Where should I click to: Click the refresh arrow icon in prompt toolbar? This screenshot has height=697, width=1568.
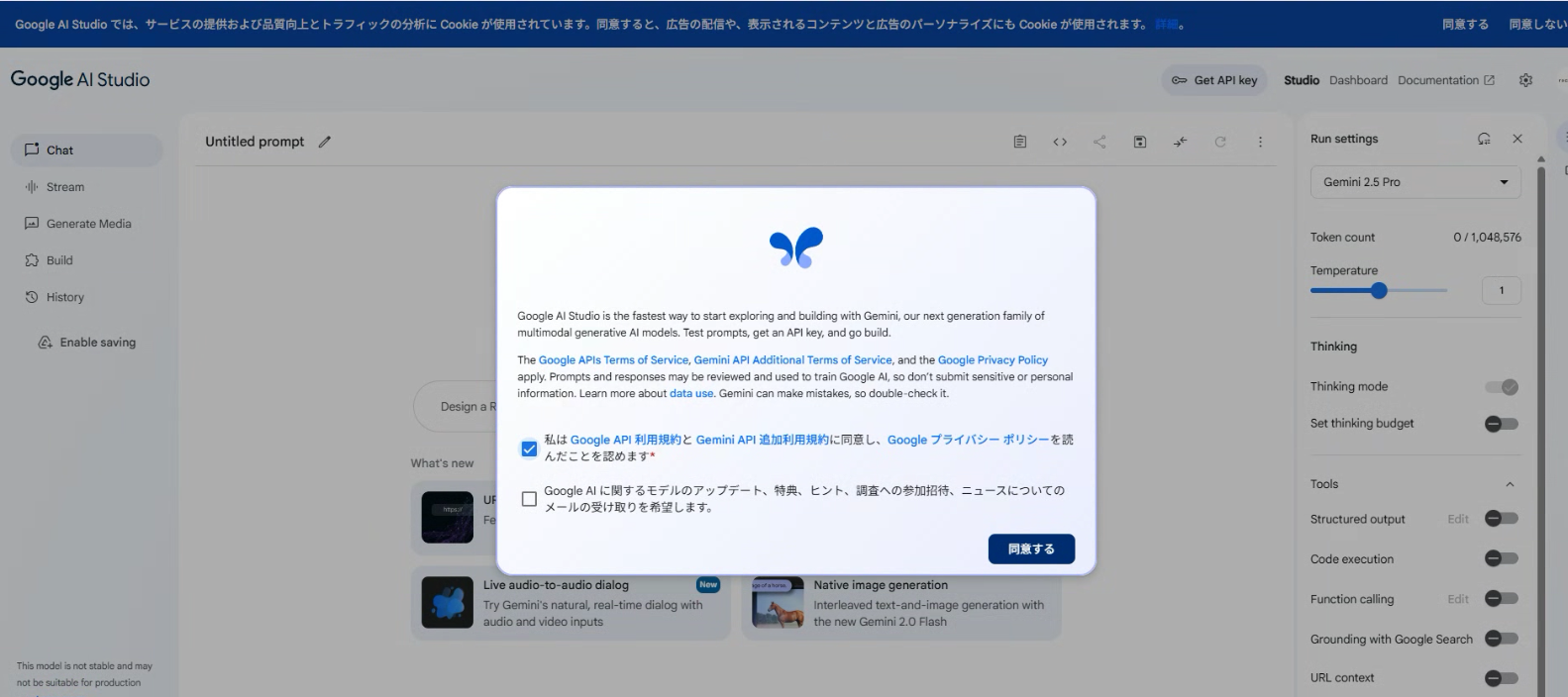point(1220,142)
